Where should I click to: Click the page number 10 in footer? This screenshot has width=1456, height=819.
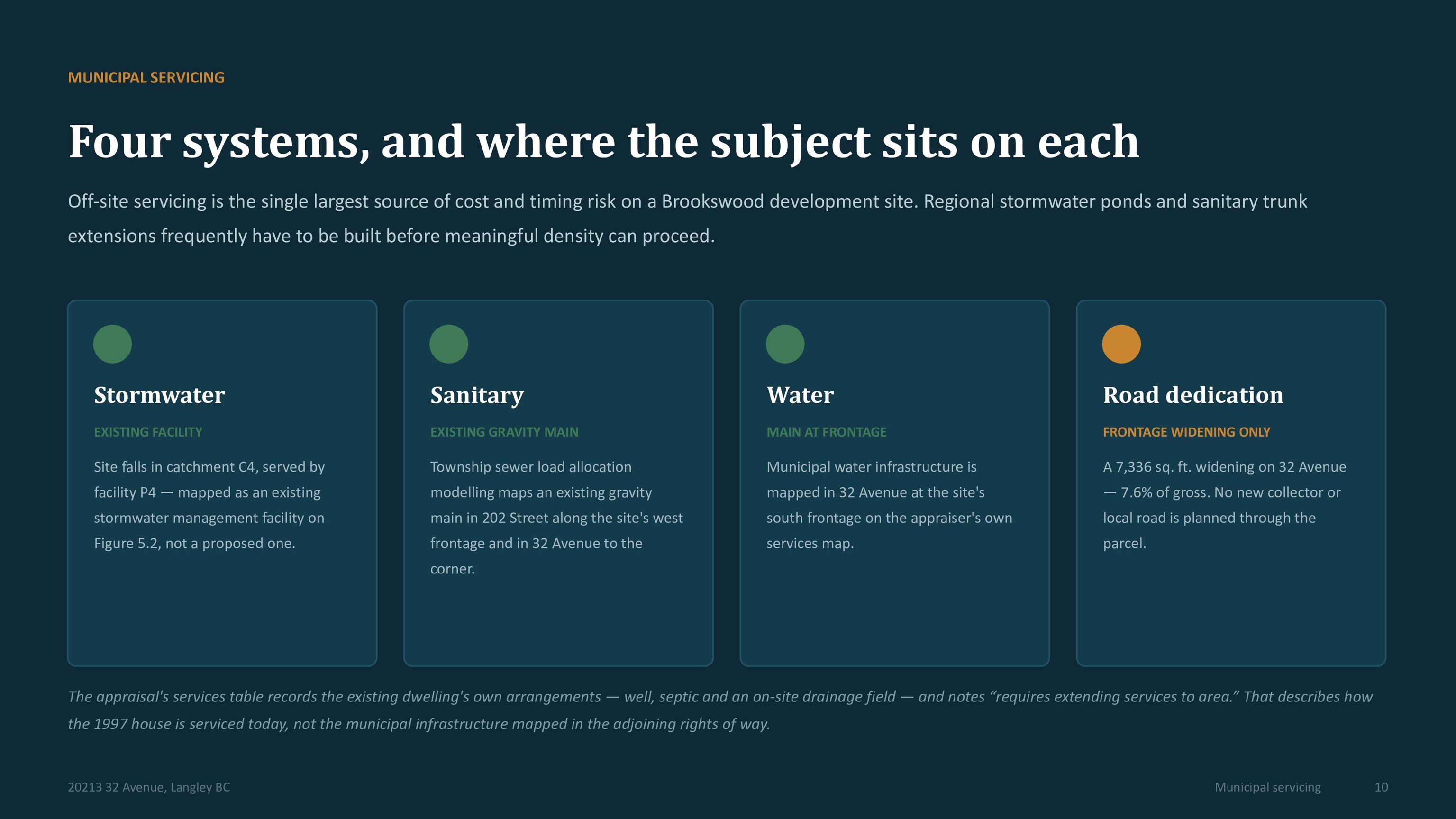pos(1381,787)
